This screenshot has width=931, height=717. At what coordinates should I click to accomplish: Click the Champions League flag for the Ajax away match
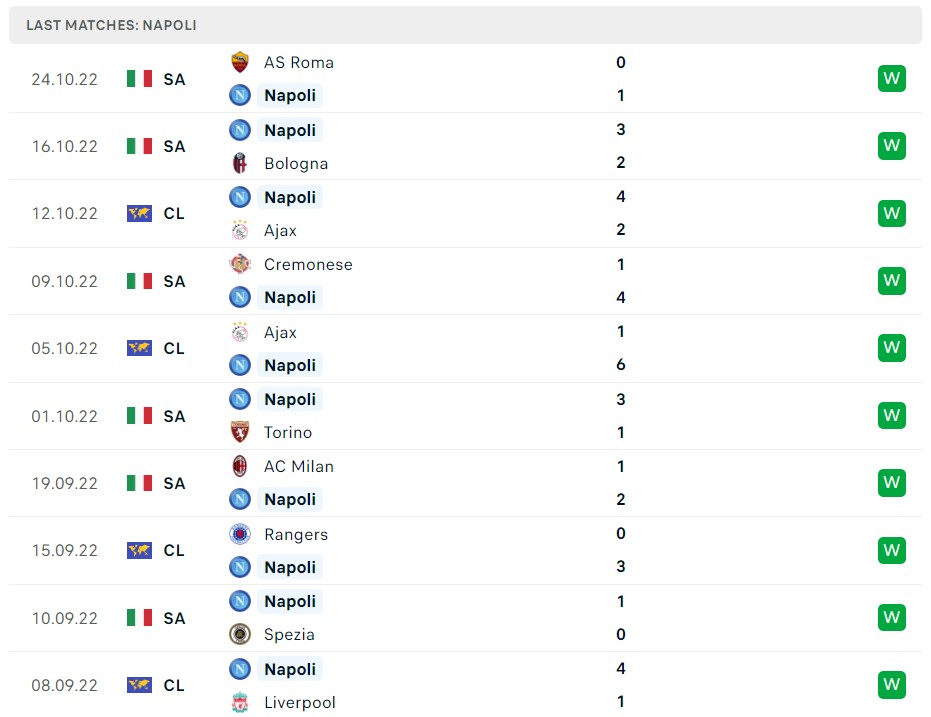140,348
